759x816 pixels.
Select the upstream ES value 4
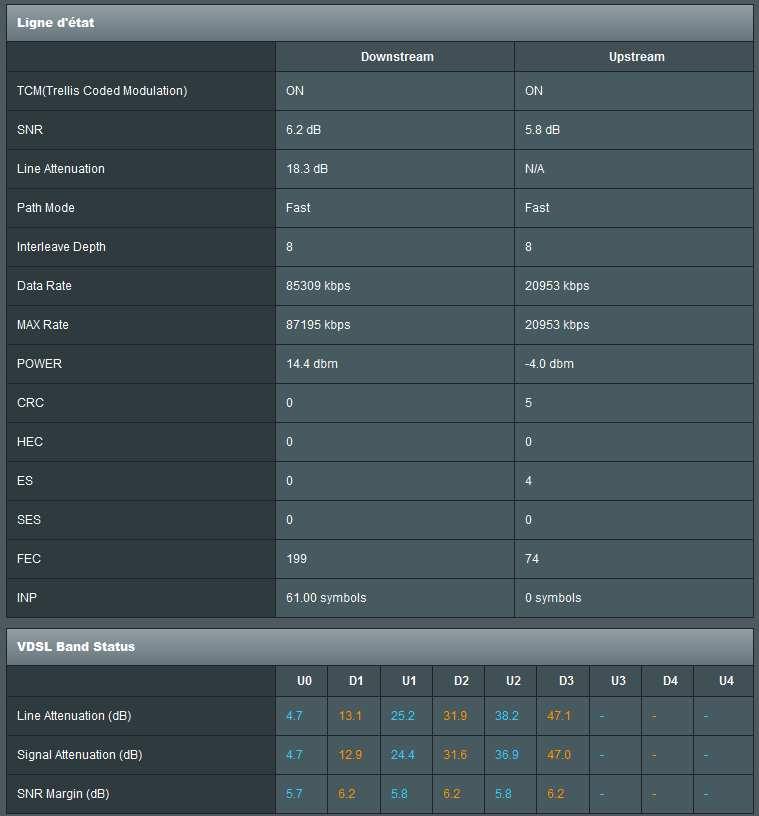[528, 481]
